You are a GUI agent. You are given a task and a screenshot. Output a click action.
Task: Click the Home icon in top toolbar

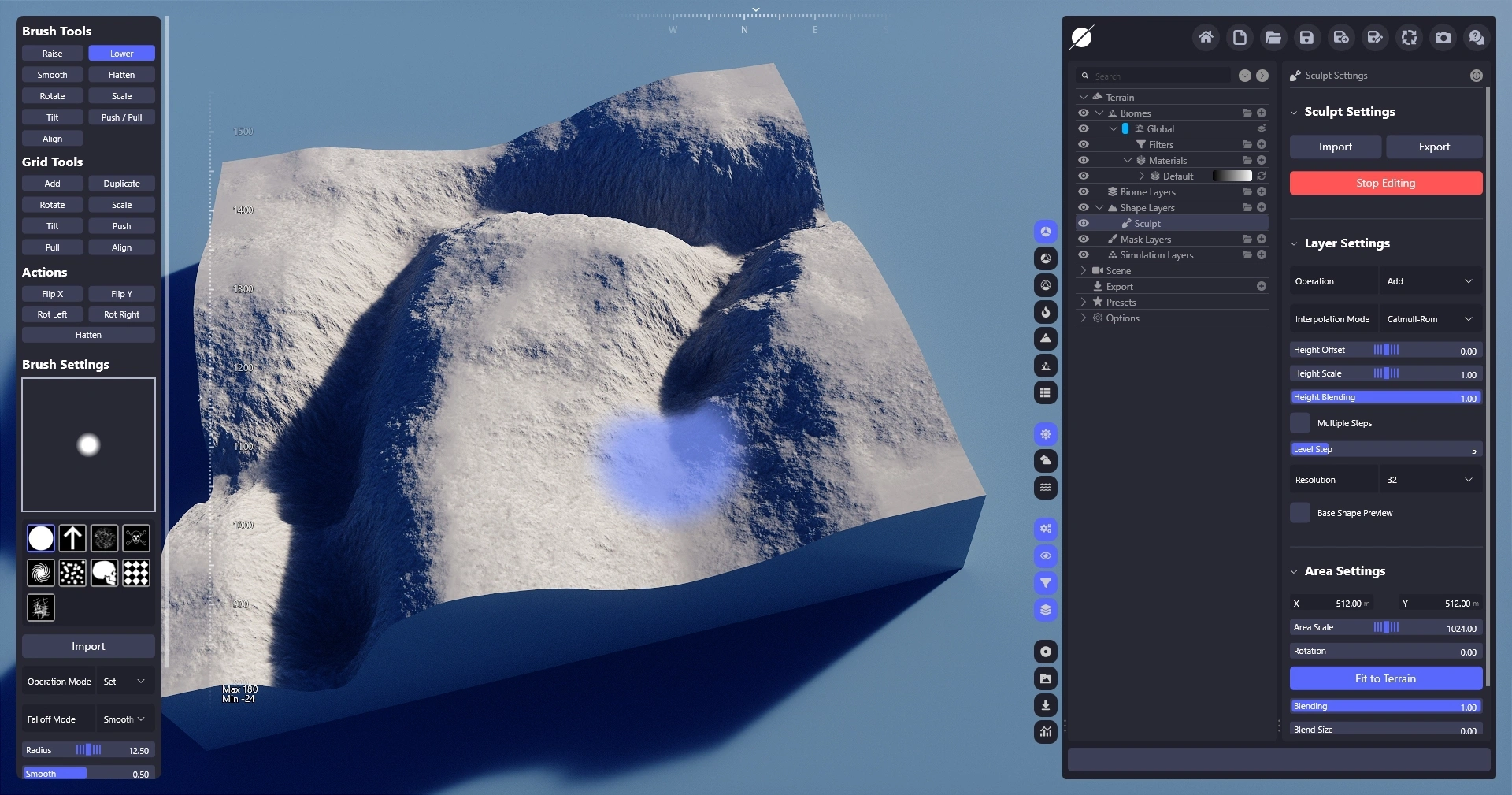click(x=1205, y=38)
